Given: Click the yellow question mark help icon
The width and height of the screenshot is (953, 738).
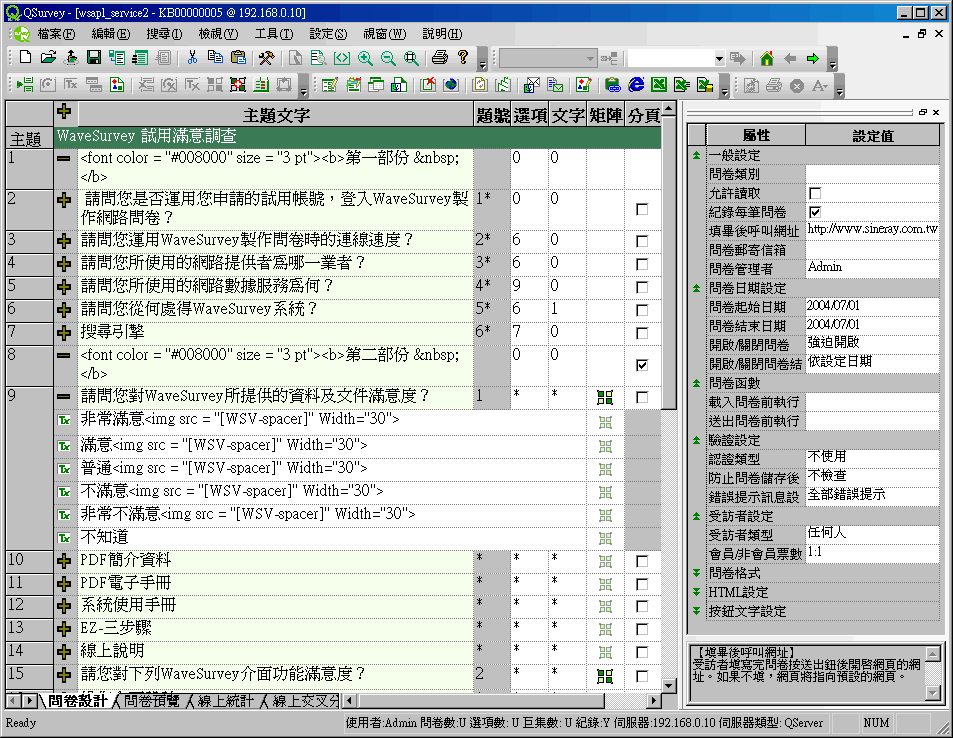Looking at the screenshot, I should (x=463, y=57).
